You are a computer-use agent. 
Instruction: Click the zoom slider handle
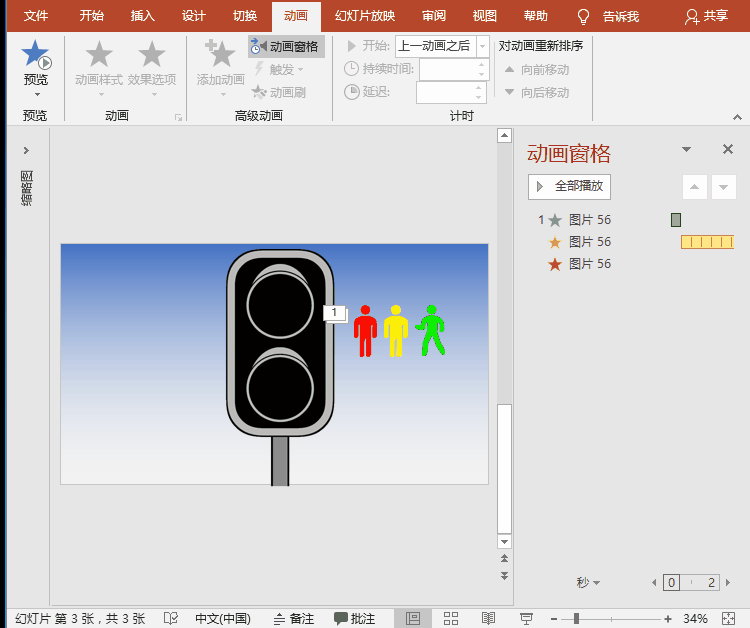coord(576,619)
